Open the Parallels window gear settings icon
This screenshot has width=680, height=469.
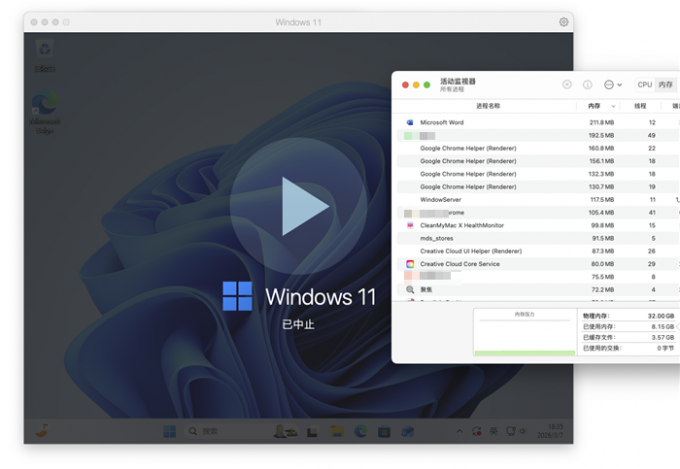tap(563, 22)
